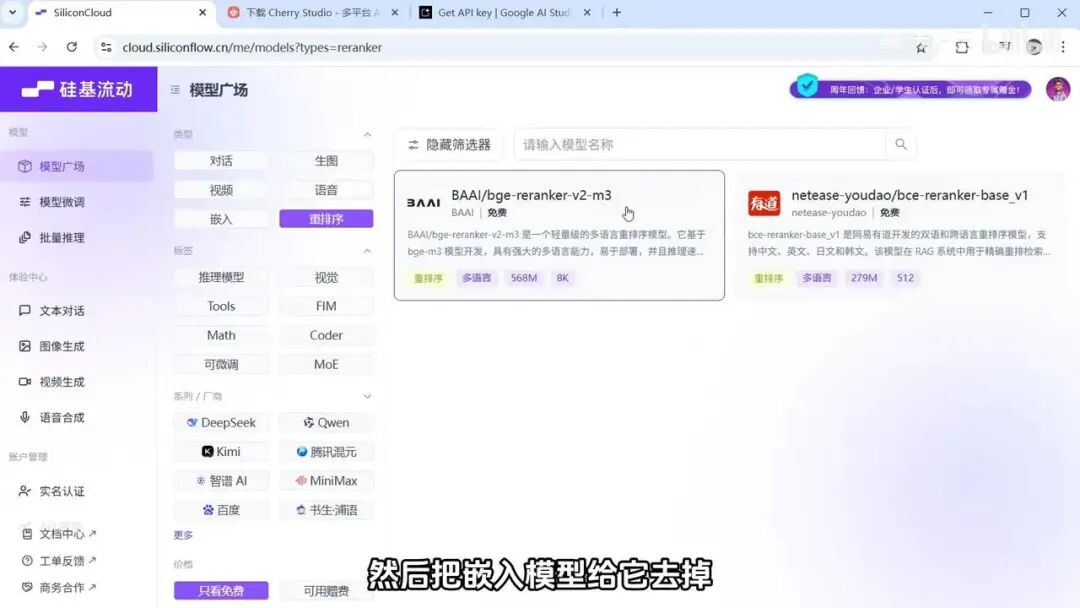Open the BAAI/bge-reranker-v2-m3 model card
The height and width of the screenshot is (608, 1080).
click(x=559, y=235)
